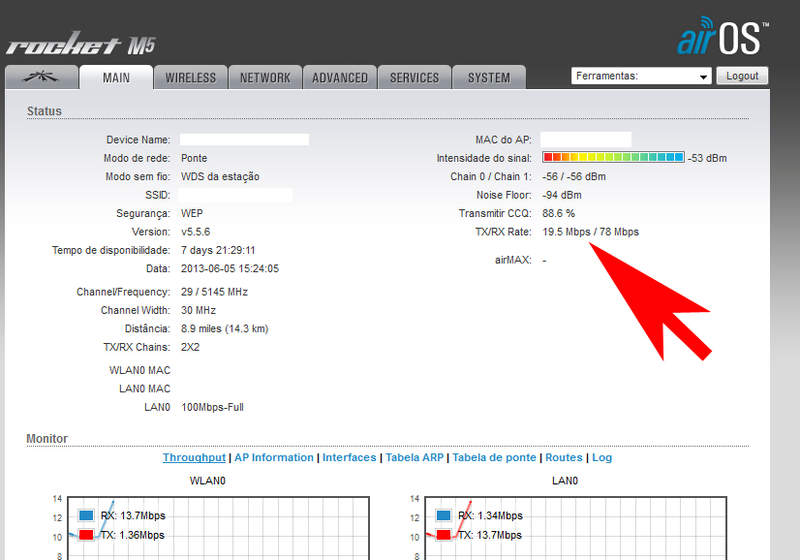
Task: Click the '88.6 %' CCQ value
Action: 559,213
